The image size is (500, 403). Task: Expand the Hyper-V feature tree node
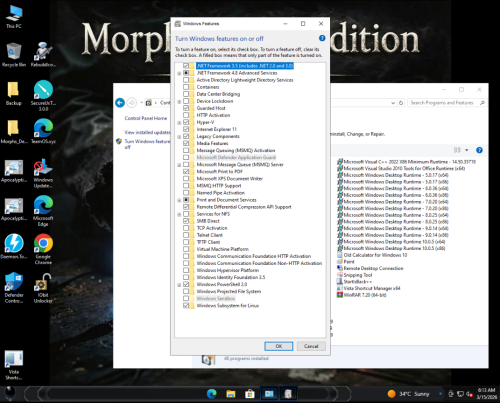[179, 123]
